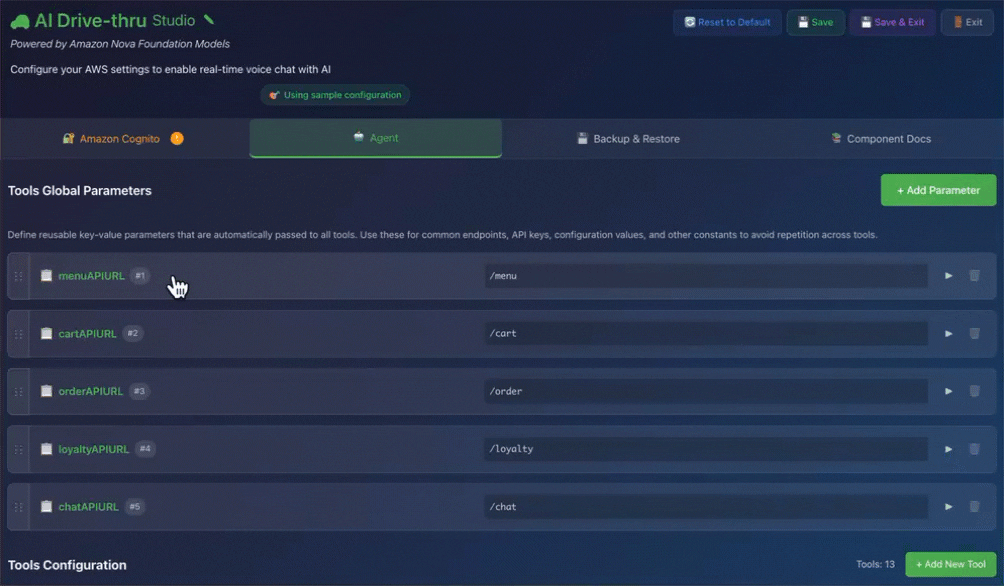The image size is (1004, 586).
Task: Click the drag handle on the chatAPIURL row
Action: [17, 507]
